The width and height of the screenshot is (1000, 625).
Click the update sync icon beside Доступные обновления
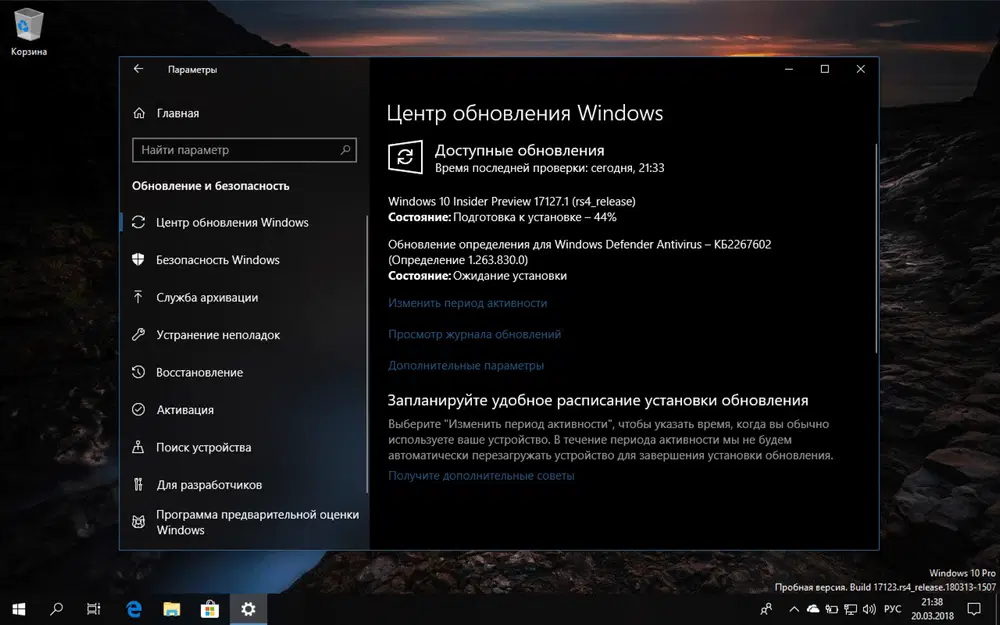tap(405, 157)
